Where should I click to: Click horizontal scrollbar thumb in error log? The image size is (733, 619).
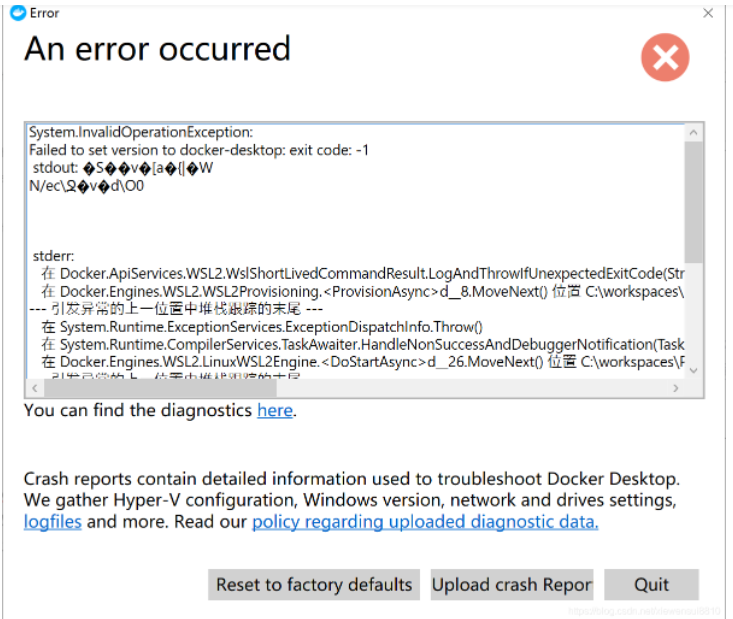pos(160,388)
